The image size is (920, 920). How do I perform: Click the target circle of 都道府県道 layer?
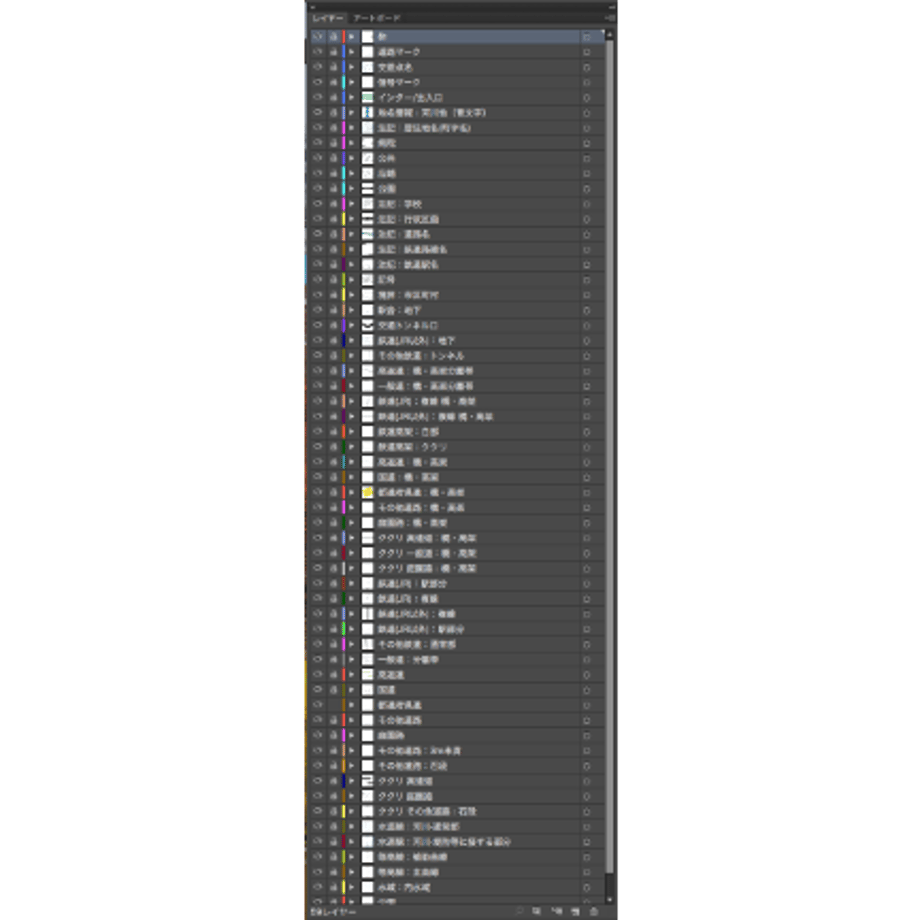coord(586,705)
